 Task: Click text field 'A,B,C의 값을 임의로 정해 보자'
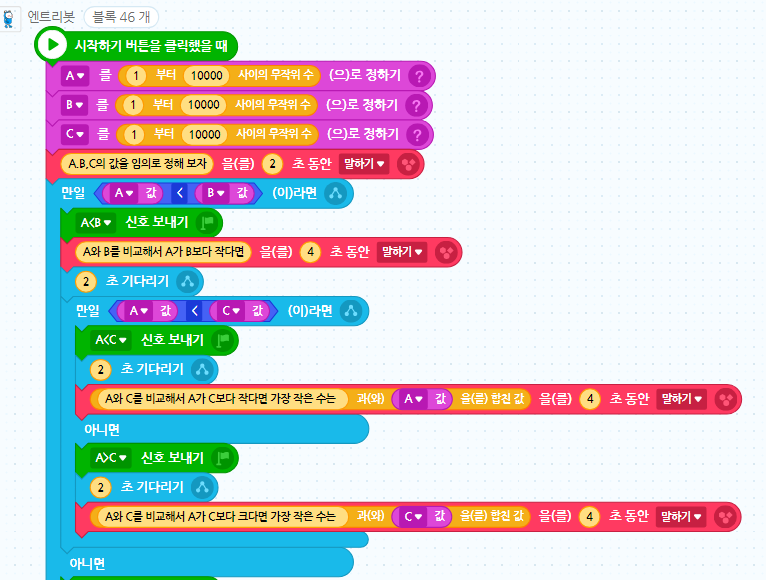(137, 164)
